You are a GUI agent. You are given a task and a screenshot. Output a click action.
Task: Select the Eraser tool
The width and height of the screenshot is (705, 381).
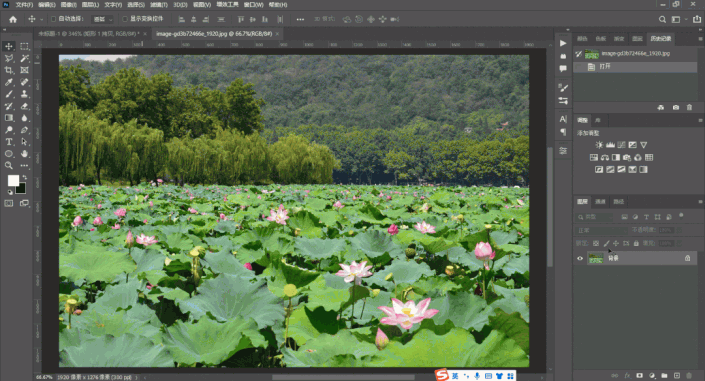[x=24, y=106]
